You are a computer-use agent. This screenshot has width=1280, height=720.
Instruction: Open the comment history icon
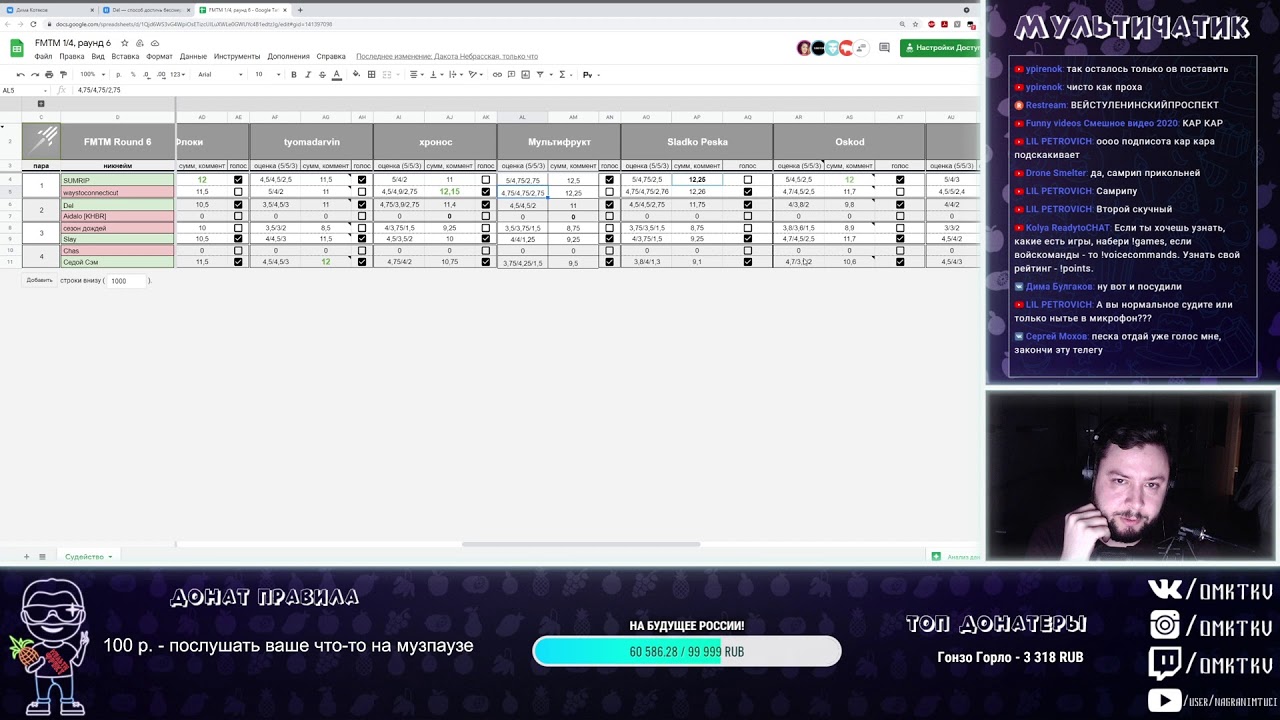[x=884, y=47]
